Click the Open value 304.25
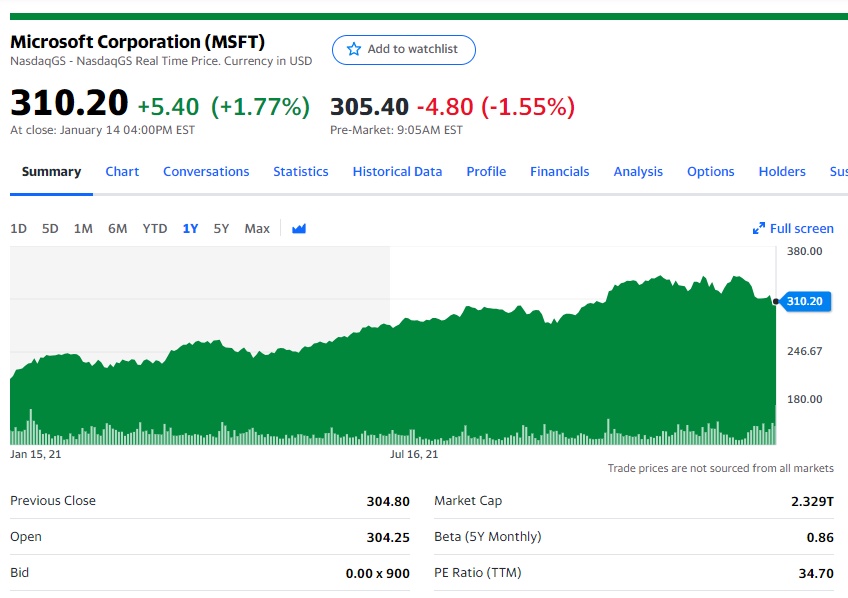848x598 pixels. (x=388, y=537)
